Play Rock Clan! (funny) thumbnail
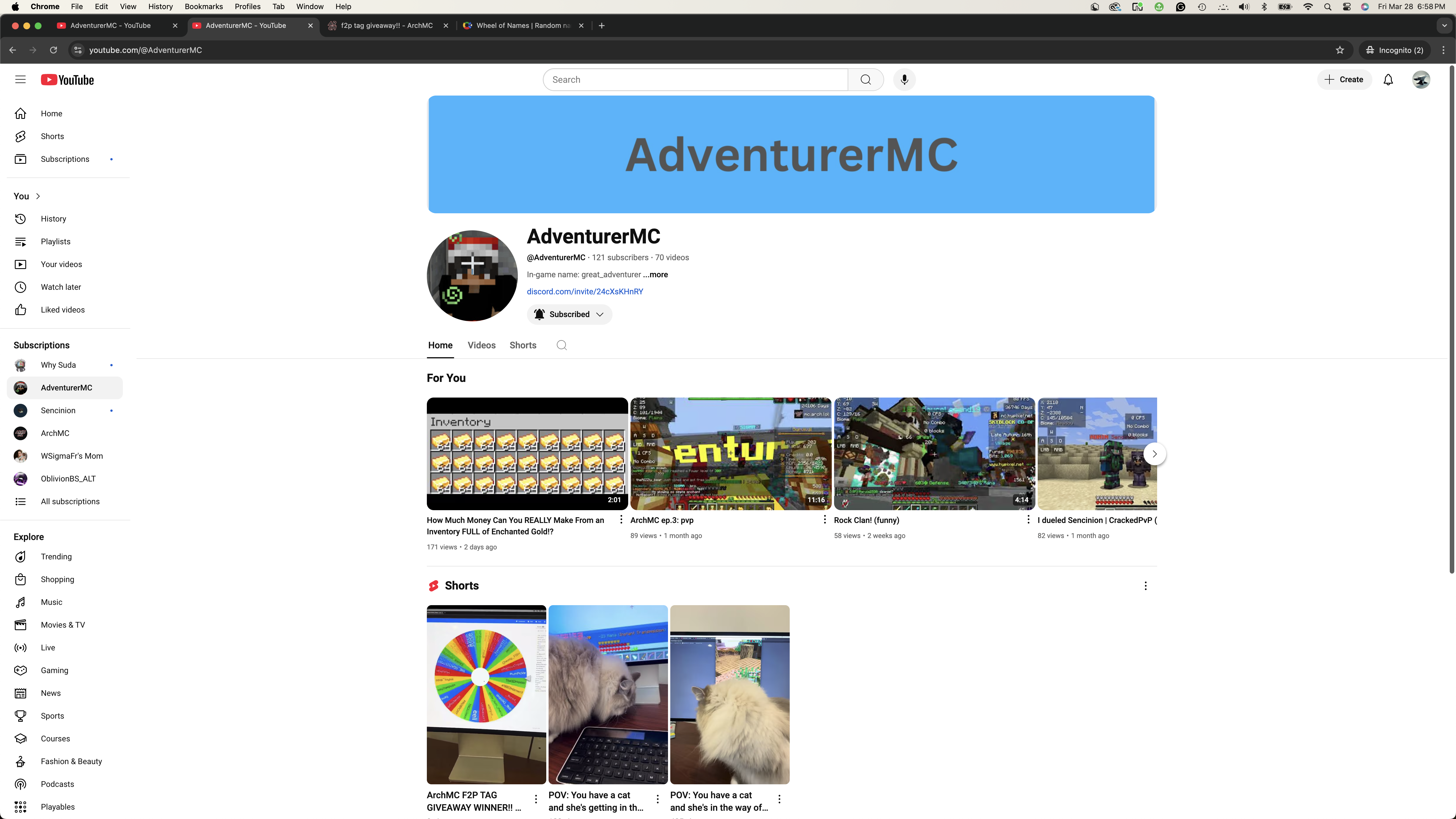 click(x=934, y=454)
